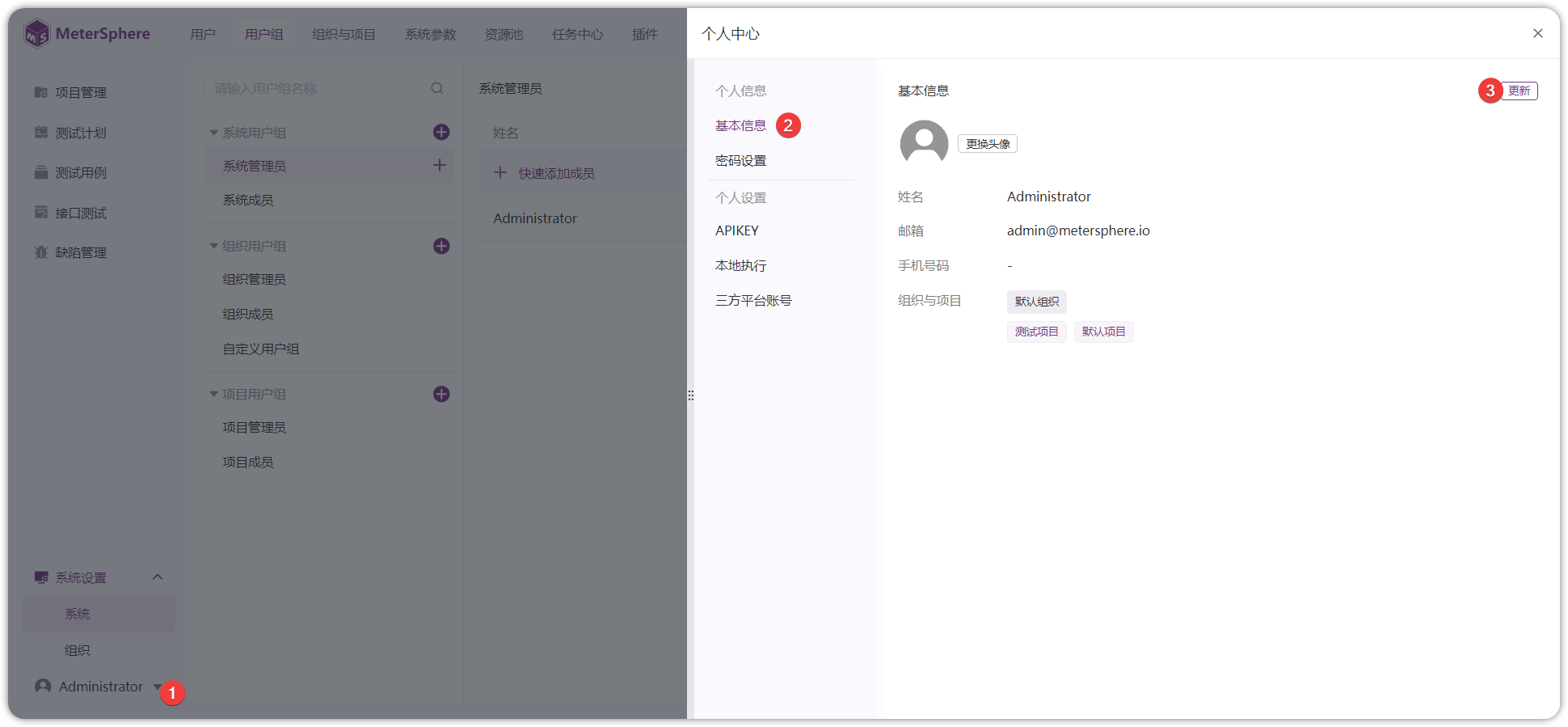Click the 更换头像 button

[988, 144]
